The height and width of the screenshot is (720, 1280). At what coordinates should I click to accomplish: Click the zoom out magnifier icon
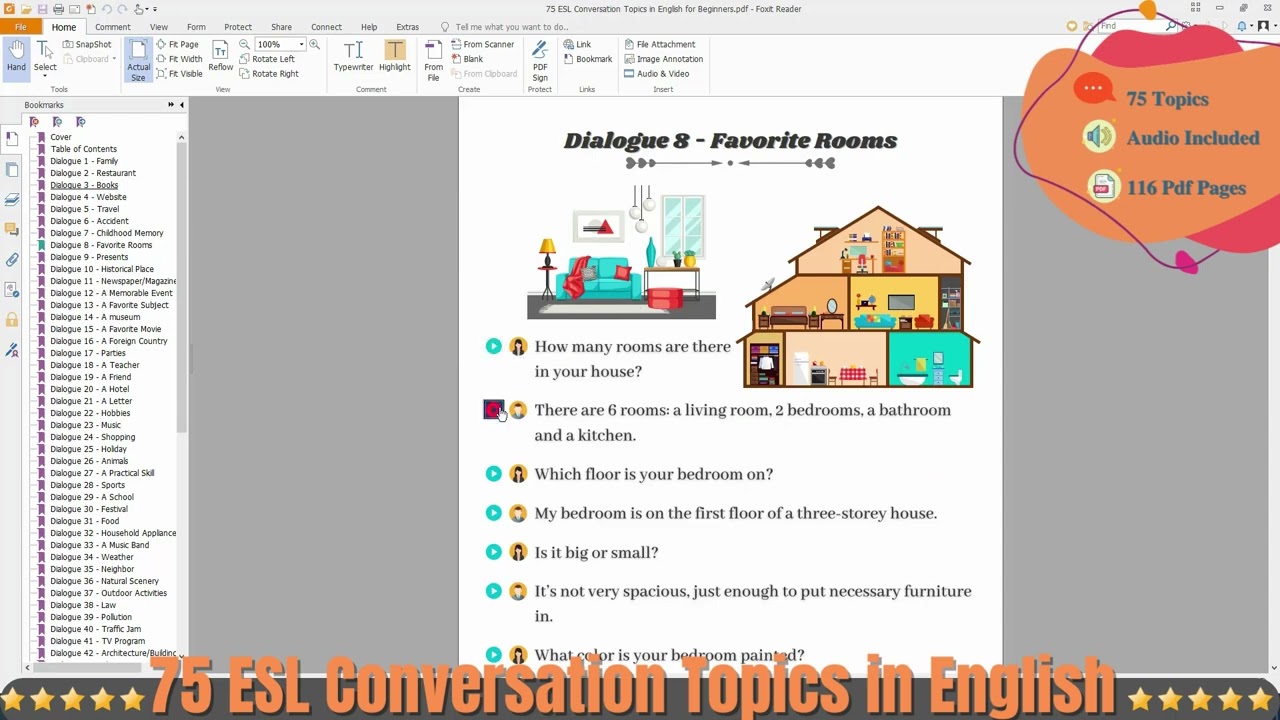tap(244, 44)
